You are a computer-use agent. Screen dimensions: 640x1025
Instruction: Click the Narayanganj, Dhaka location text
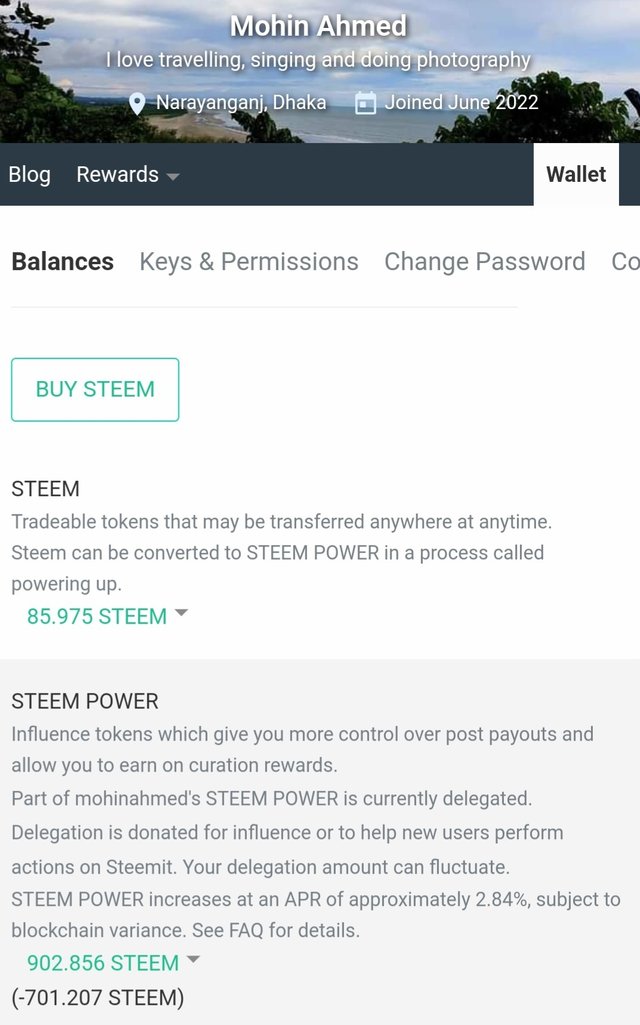click(x=241, y=103)
